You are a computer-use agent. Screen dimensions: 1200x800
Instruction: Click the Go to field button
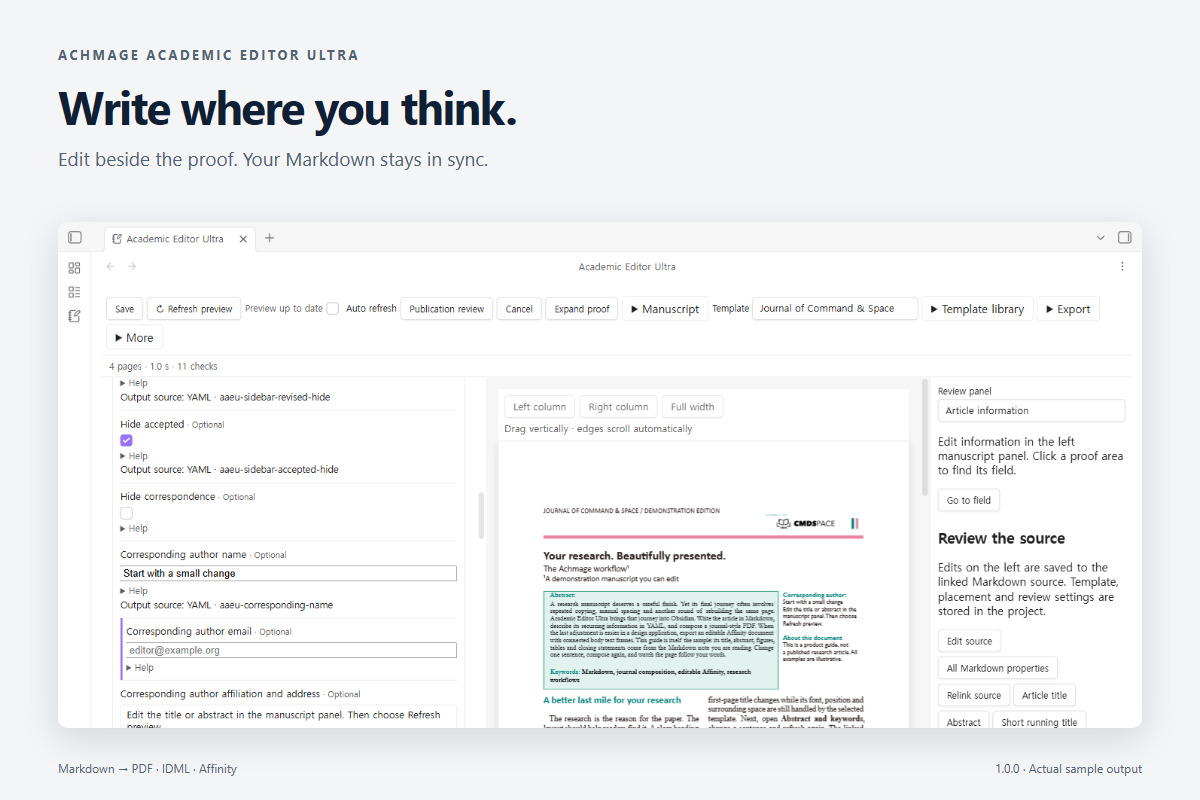click(x=968, y=500)
